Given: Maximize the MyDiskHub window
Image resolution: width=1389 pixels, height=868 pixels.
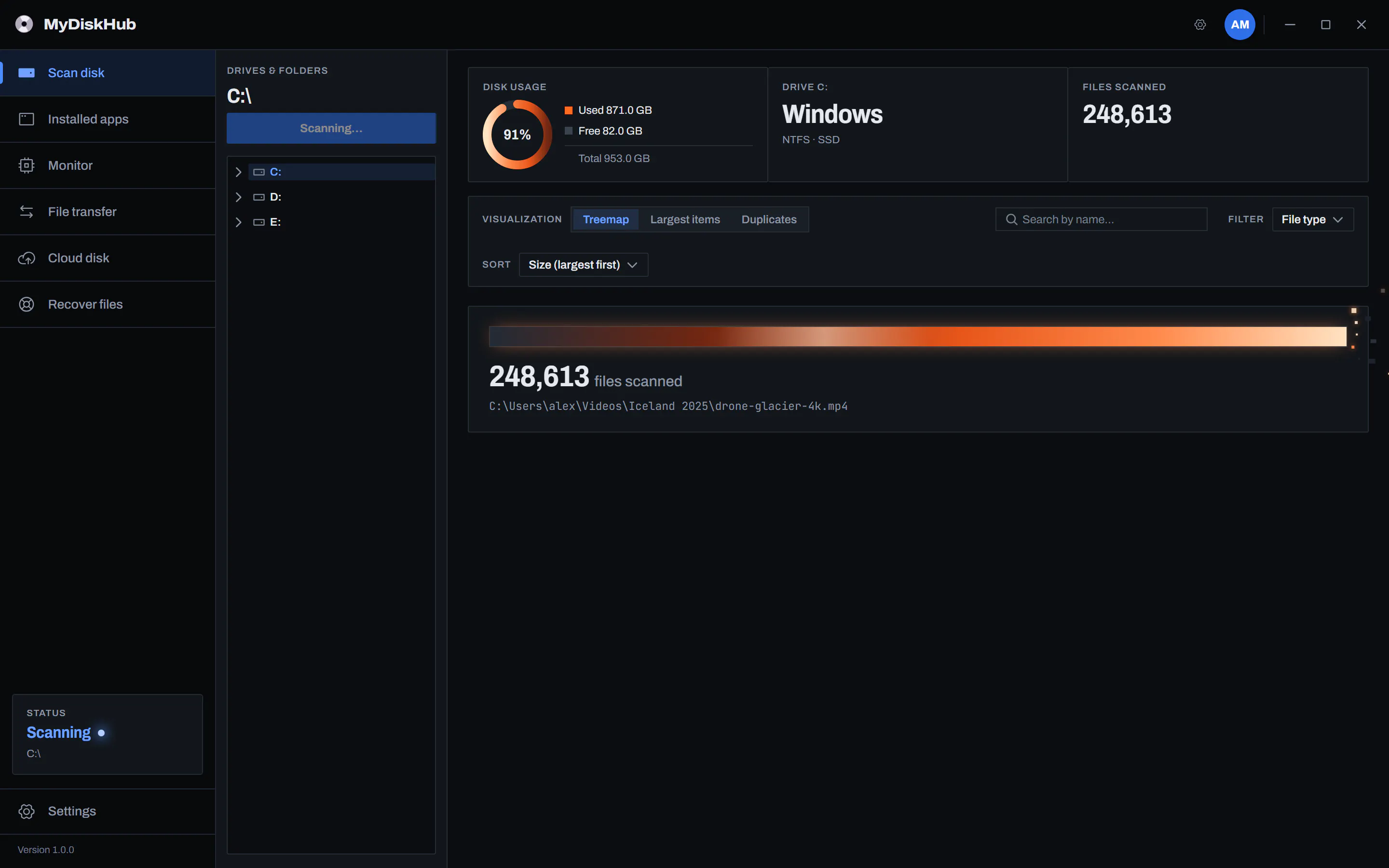Looking at the screenshot, I should click(1325, 25).
